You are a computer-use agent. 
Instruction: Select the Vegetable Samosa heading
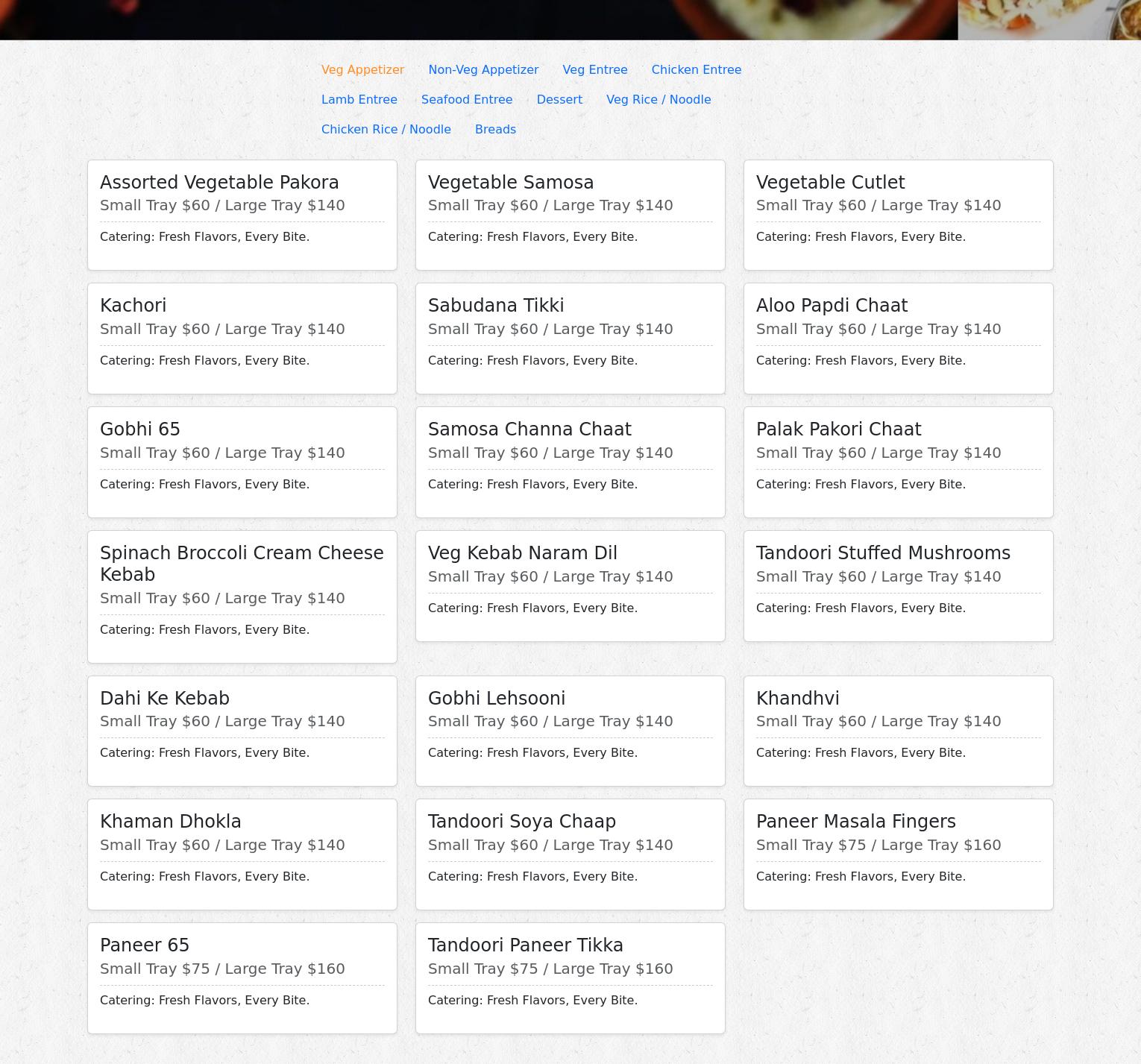click(x=511, y=183)
